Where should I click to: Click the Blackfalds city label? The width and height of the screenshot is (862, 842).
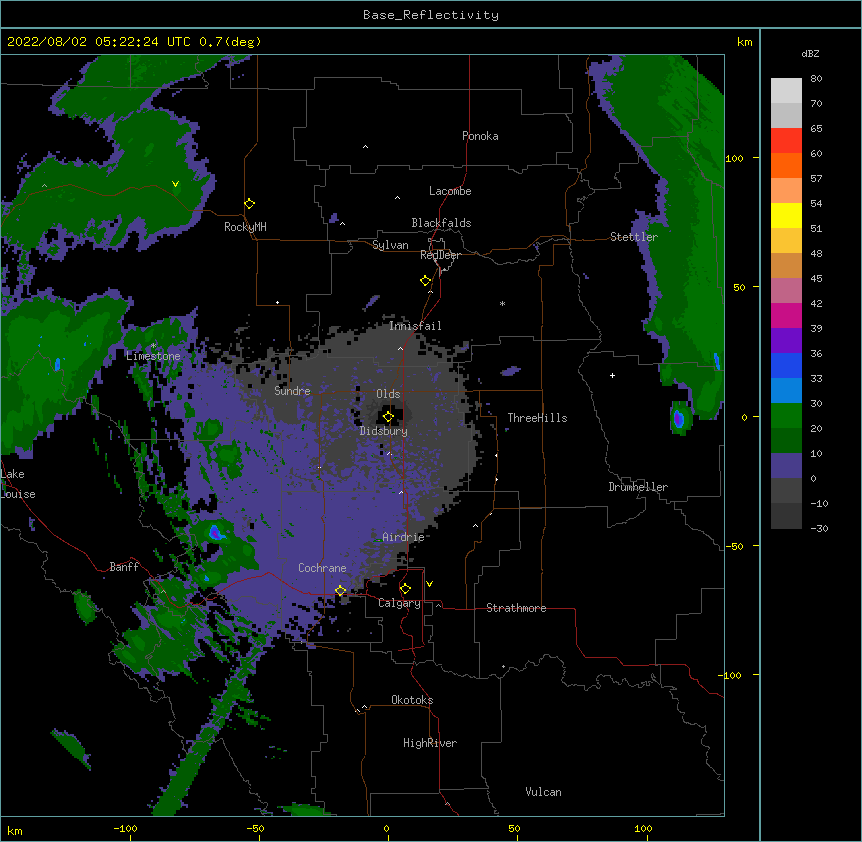pyautogui.click(x=441, y=223)
